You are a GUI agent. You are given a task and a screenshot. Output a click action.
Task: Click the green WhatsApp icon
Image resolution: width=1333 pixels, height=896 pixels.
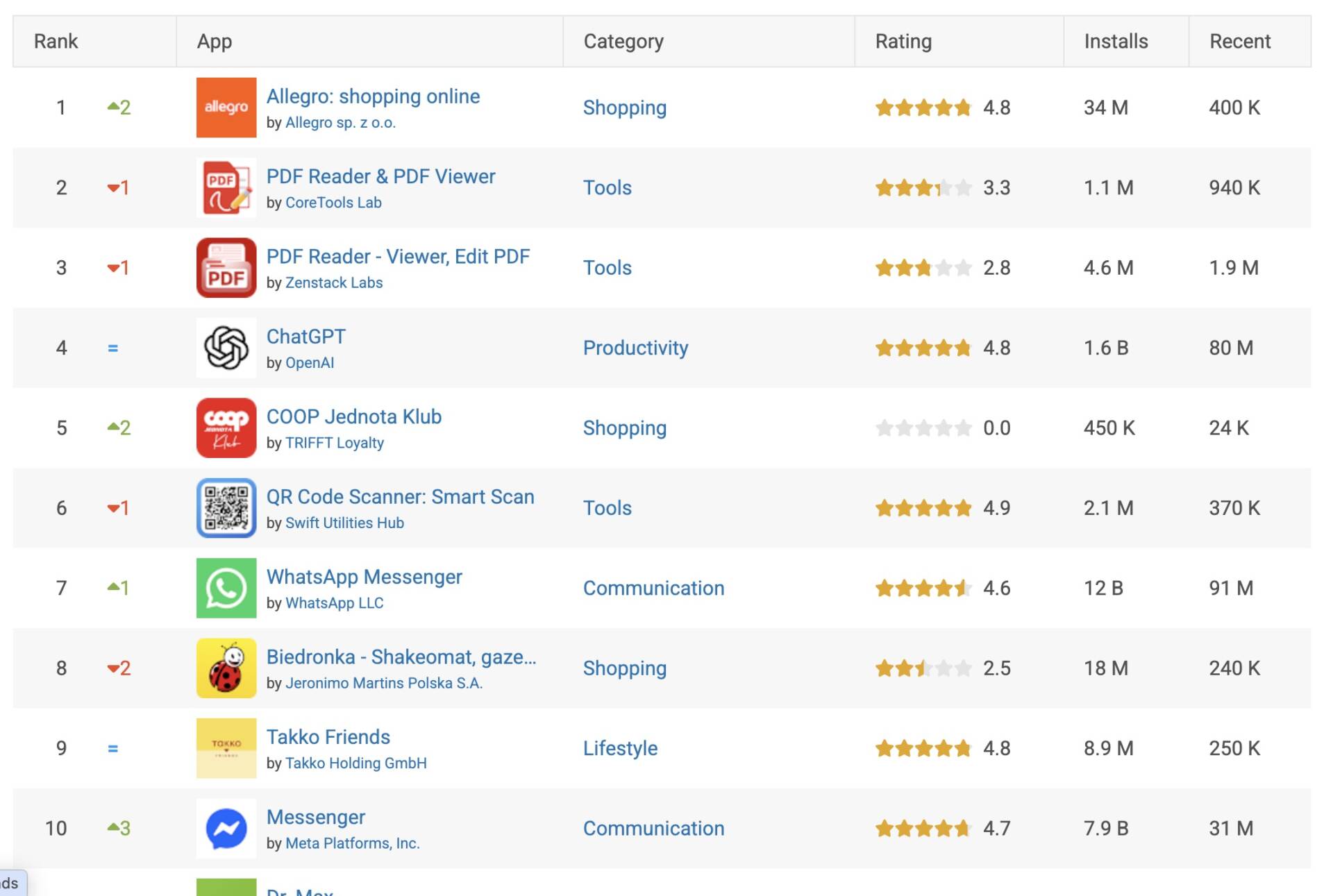[226, 588]
